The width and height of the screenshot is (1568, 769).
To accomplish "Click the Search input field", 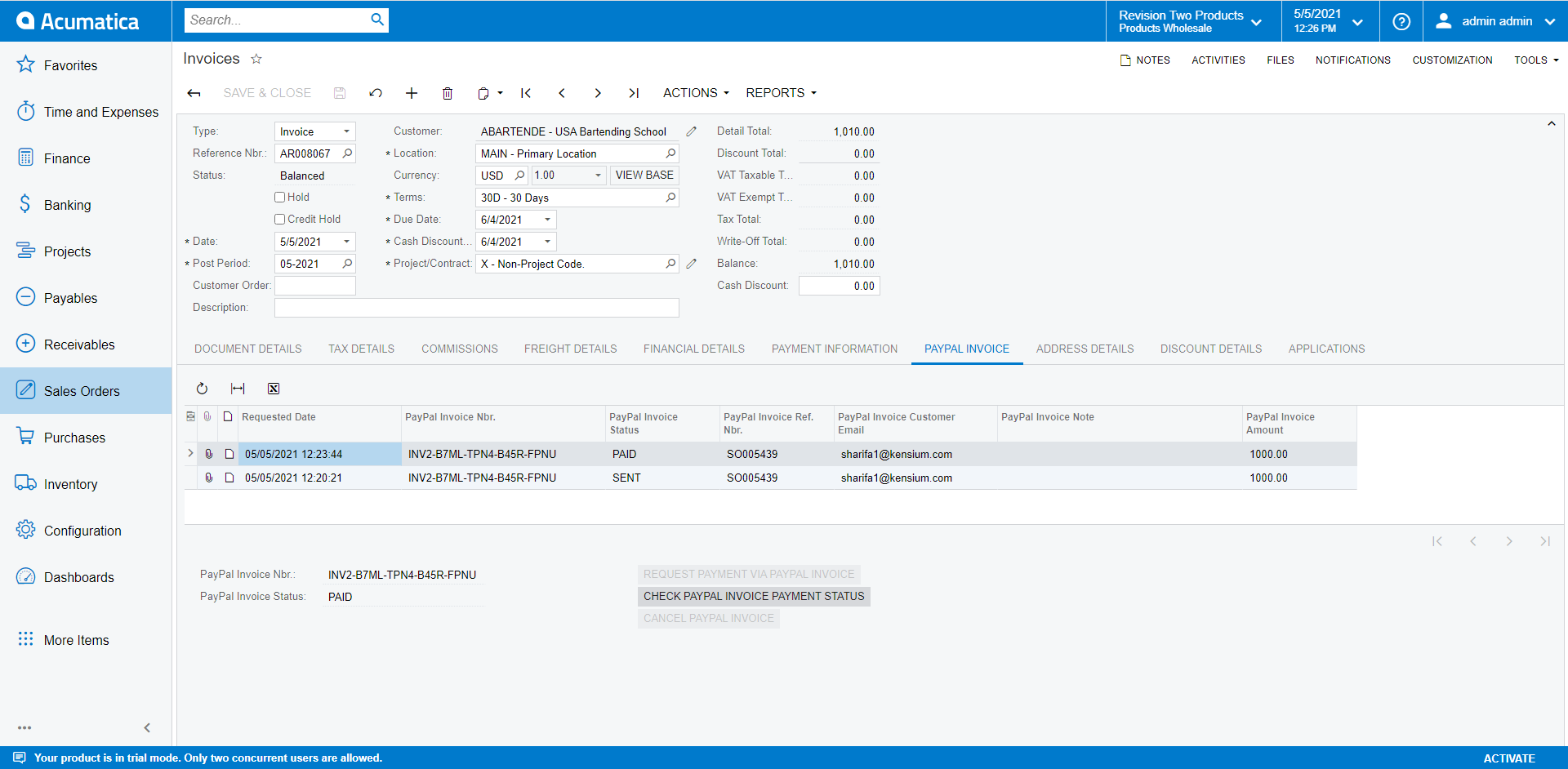I will [x=276, y=20].
